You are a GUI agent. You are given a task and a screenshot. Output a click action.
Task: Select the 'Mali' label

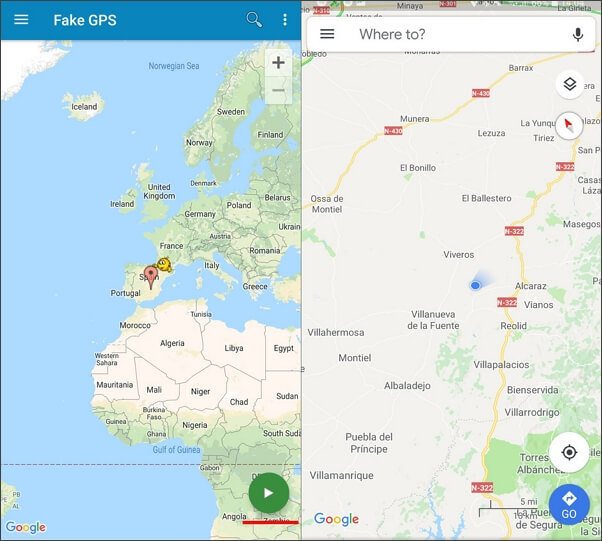(154, 390)
